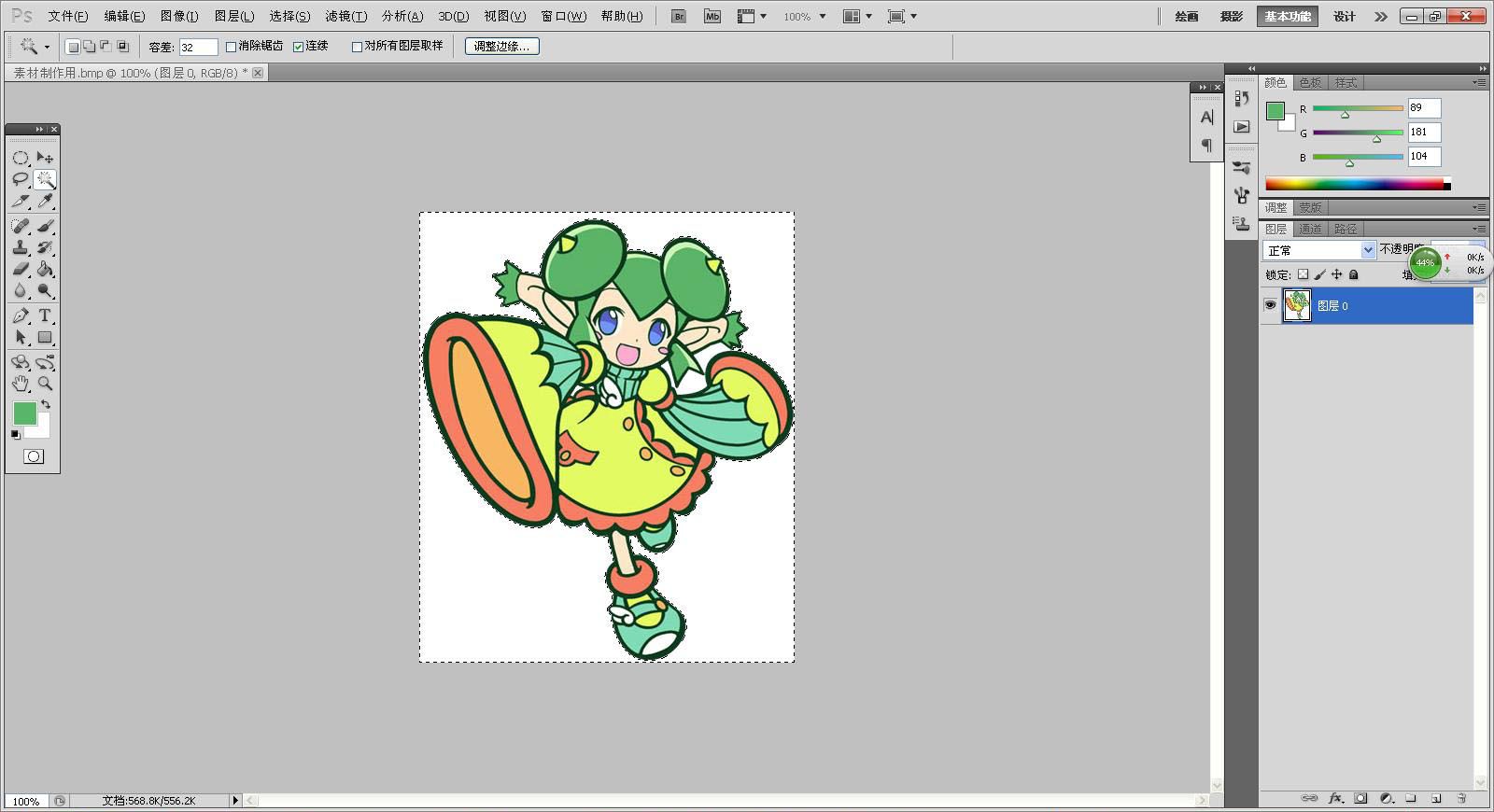This screenshot has height=812, width=1494.
Task: Select the Hand tool
Action: [x=21, y=384]
